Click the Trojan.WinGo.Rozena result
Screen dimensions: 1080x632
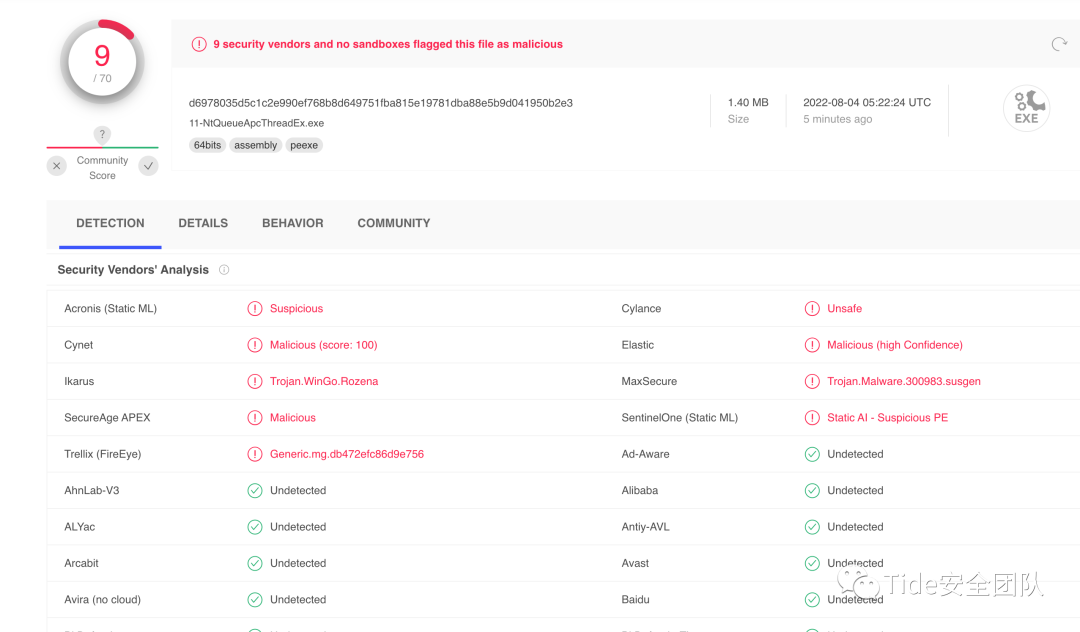click(x=324, y=381)
